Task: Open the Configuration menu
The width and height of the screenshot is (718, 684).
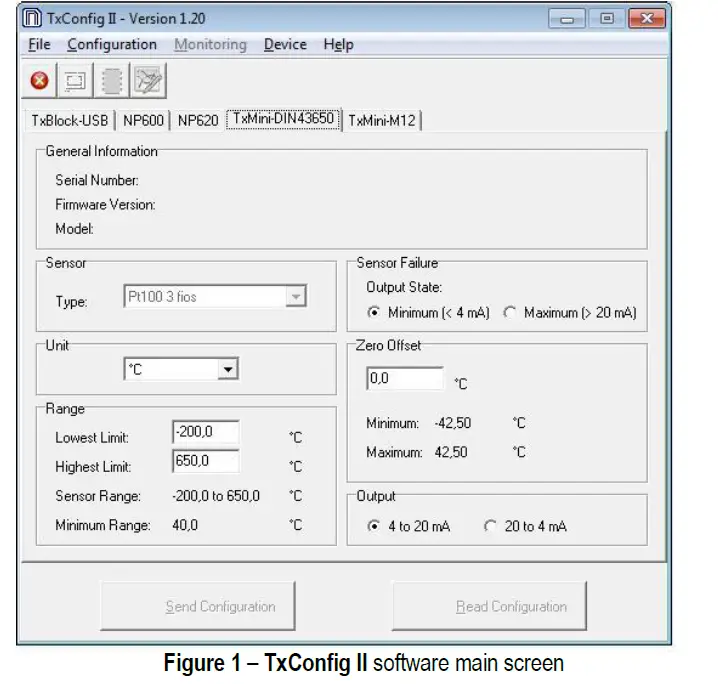Action: [x=112, y=44]
